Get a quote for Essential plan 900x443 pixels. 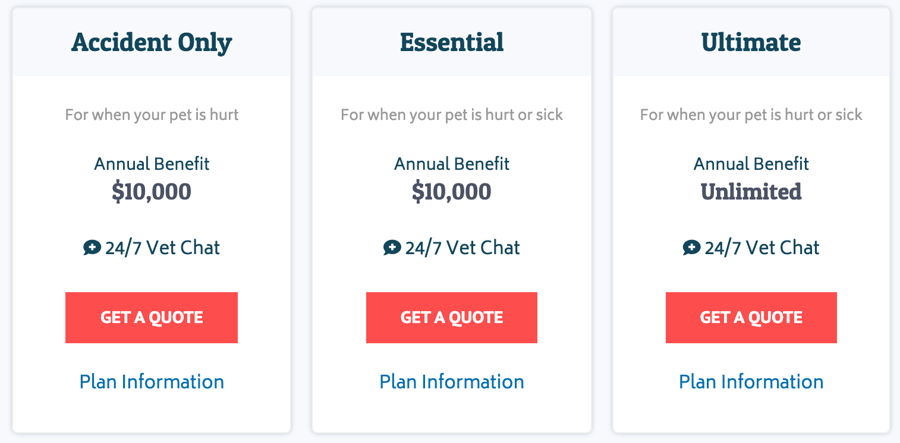point(451,318)
